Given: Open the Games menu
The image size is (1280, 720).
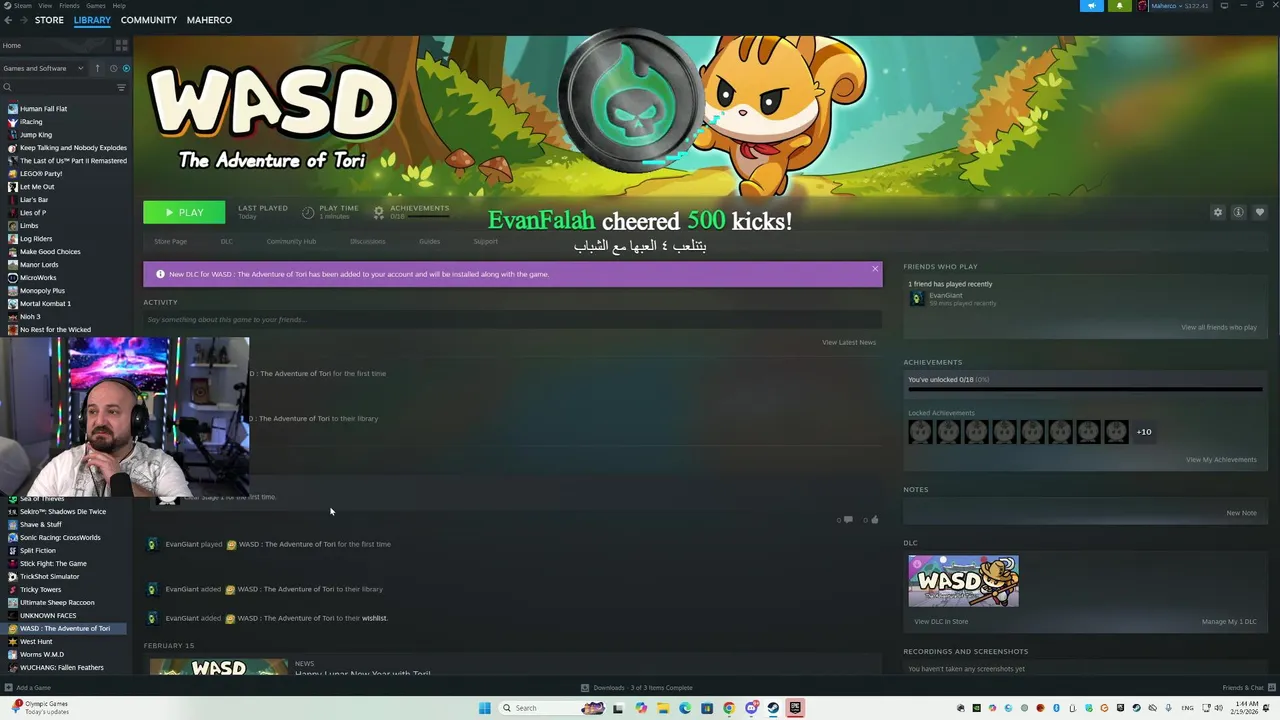Looking at the screenshot, I should tap(96, 6).
